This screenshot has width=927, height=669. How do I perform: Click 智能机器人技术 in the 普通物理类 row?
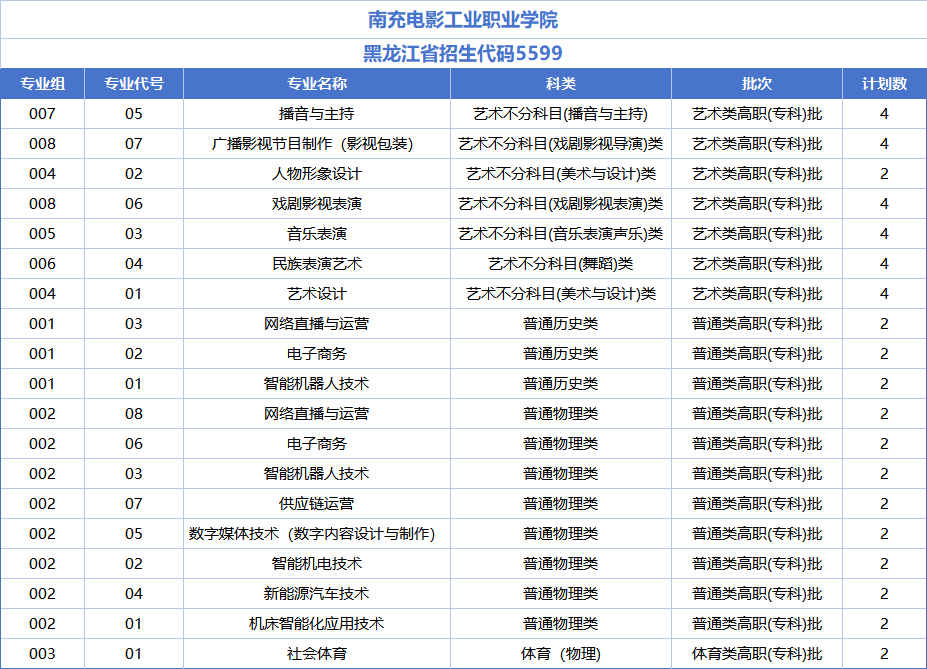(317, 473)
